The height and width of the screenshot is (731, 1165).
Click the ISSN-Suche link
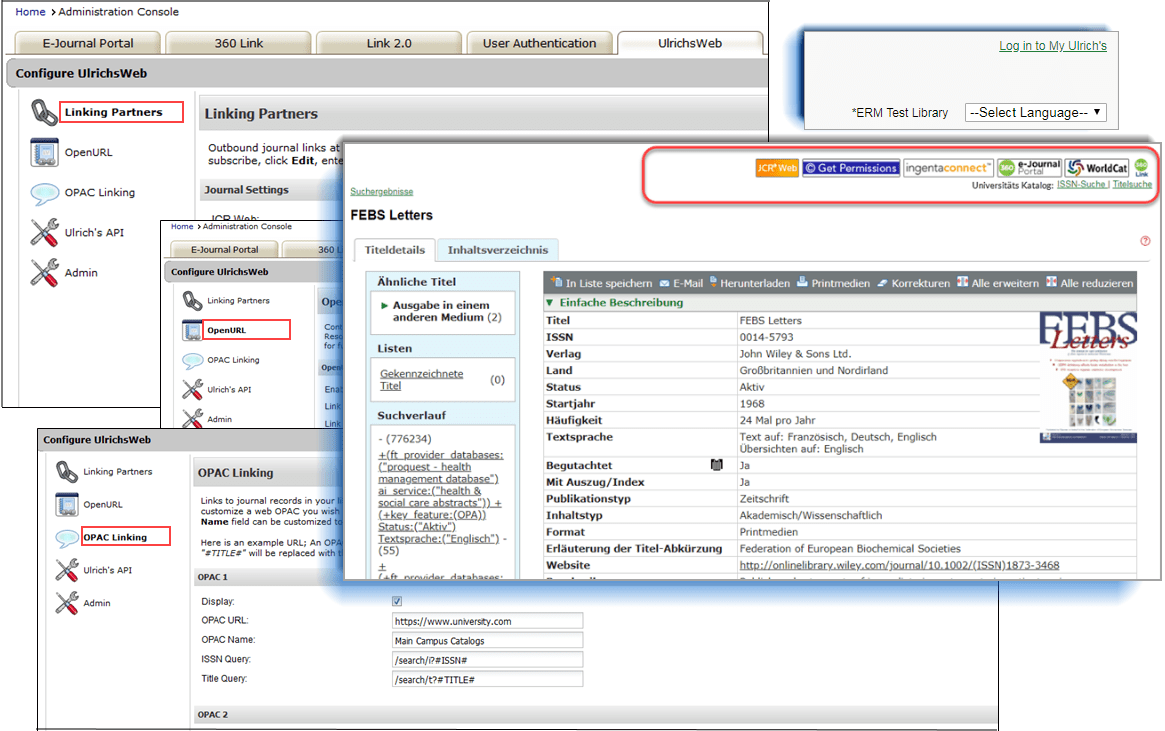click(x=1082, y=184)
